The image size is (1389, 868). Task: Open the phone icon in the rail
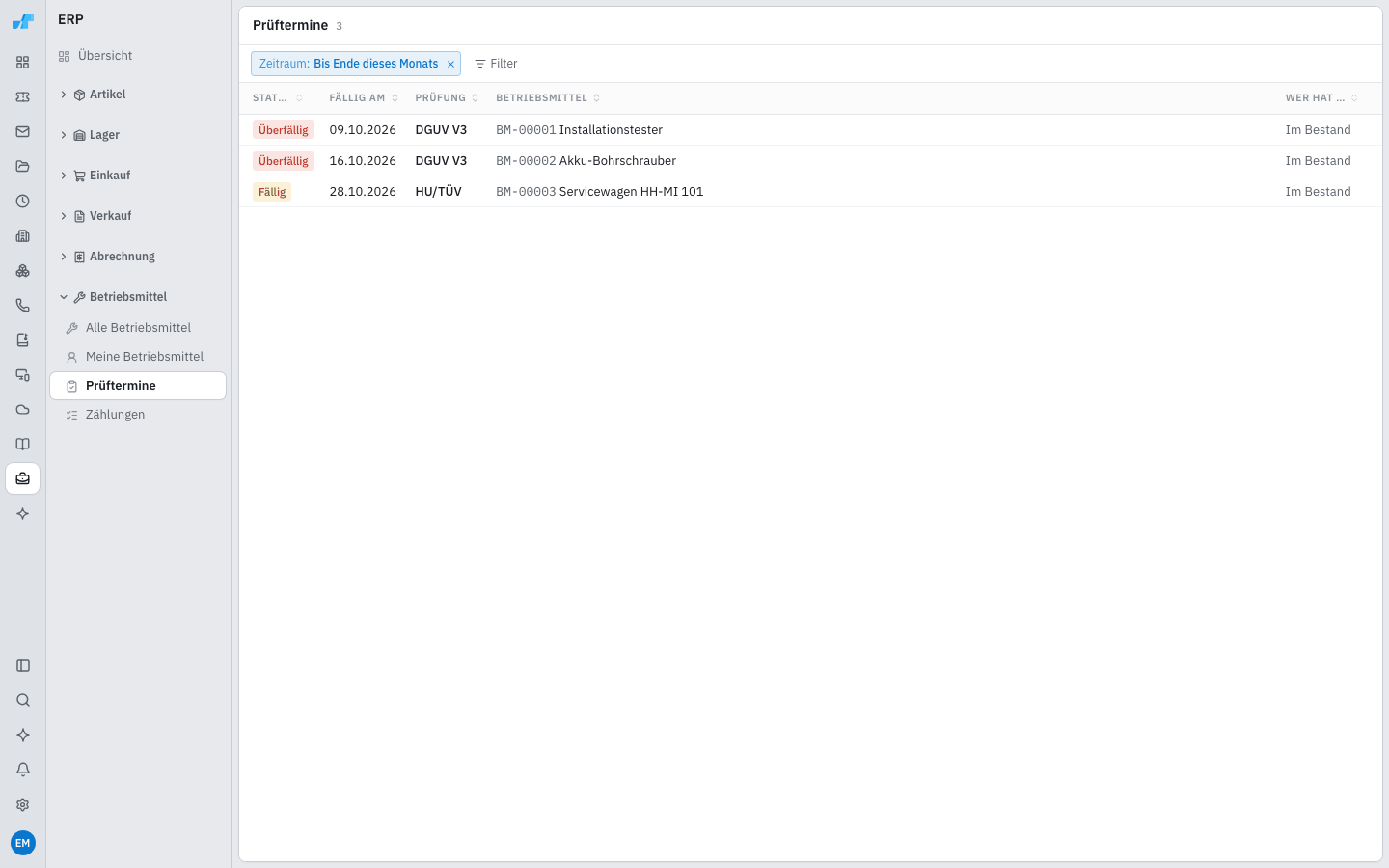pyautogui.click(x=23, y=306)
